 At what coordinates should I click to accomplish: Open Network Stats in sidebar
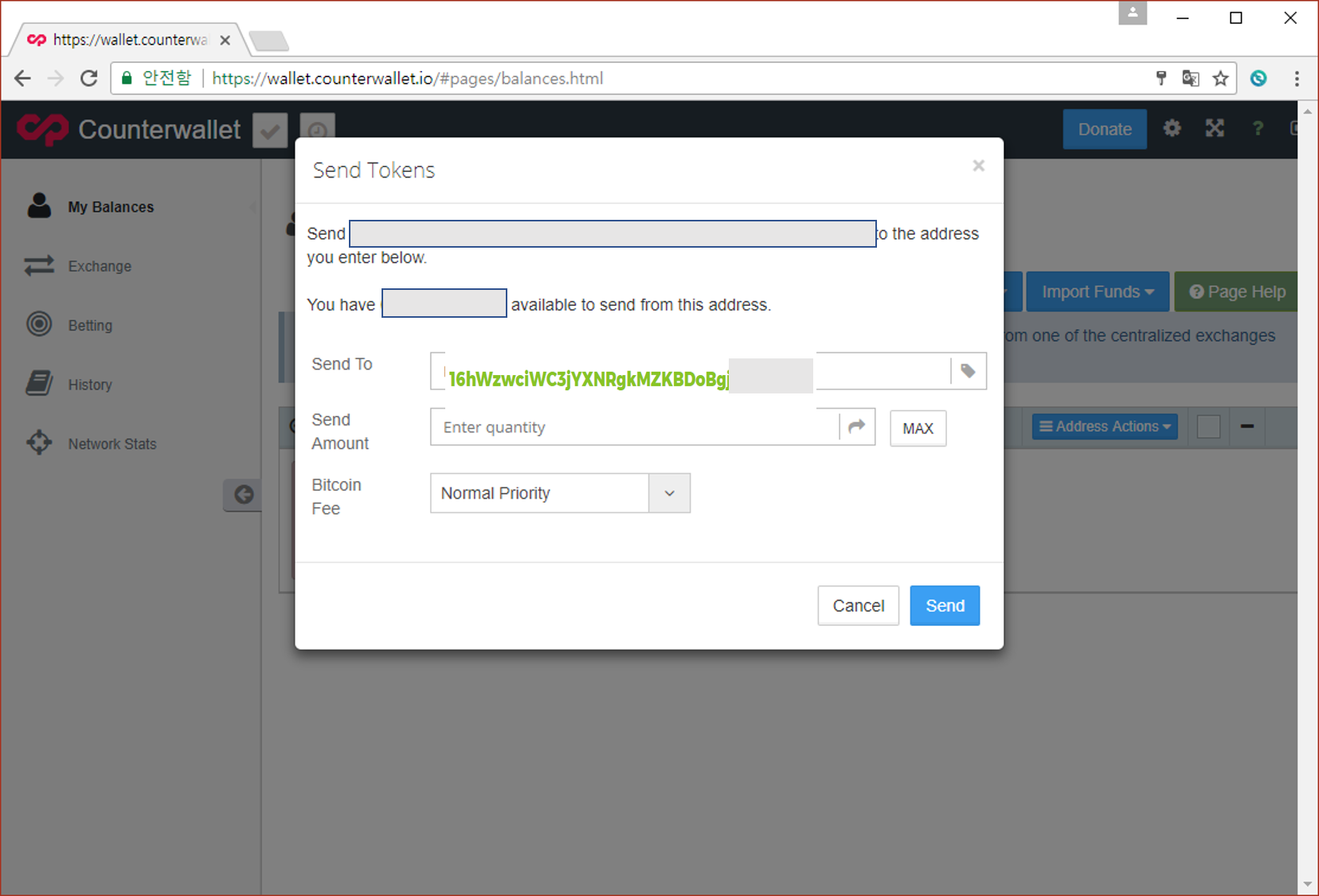[112, 444]
